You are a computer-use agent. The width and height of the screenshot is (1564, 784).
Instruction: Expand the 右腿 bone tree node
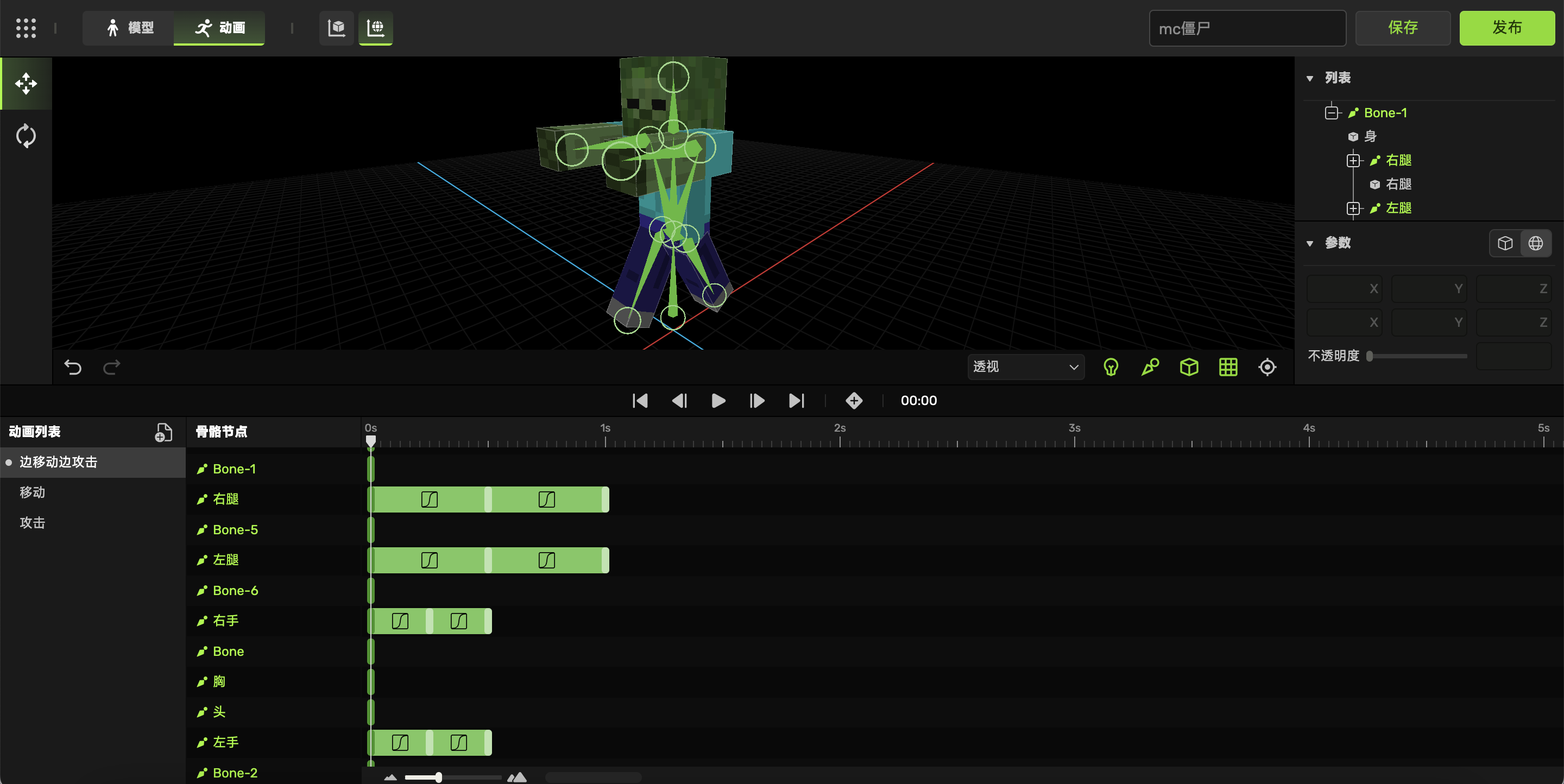coord(1353,160)
